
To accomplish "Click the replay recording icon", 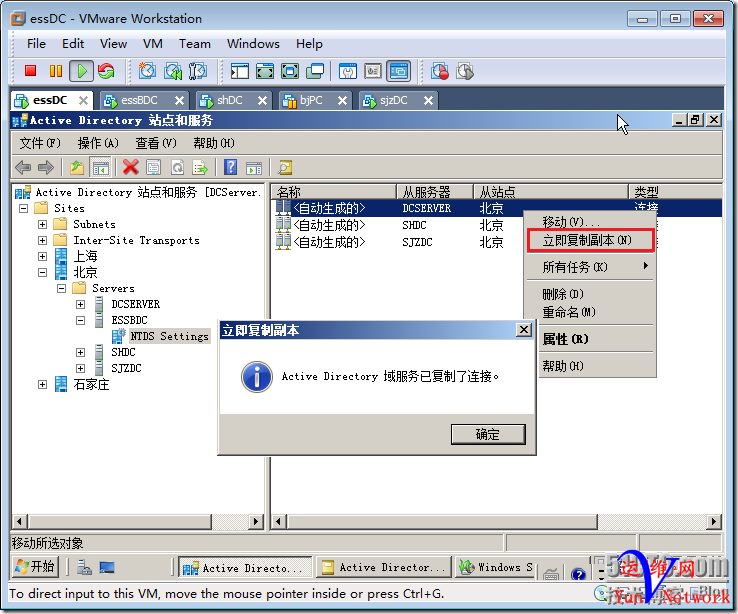I will (465, 71).
